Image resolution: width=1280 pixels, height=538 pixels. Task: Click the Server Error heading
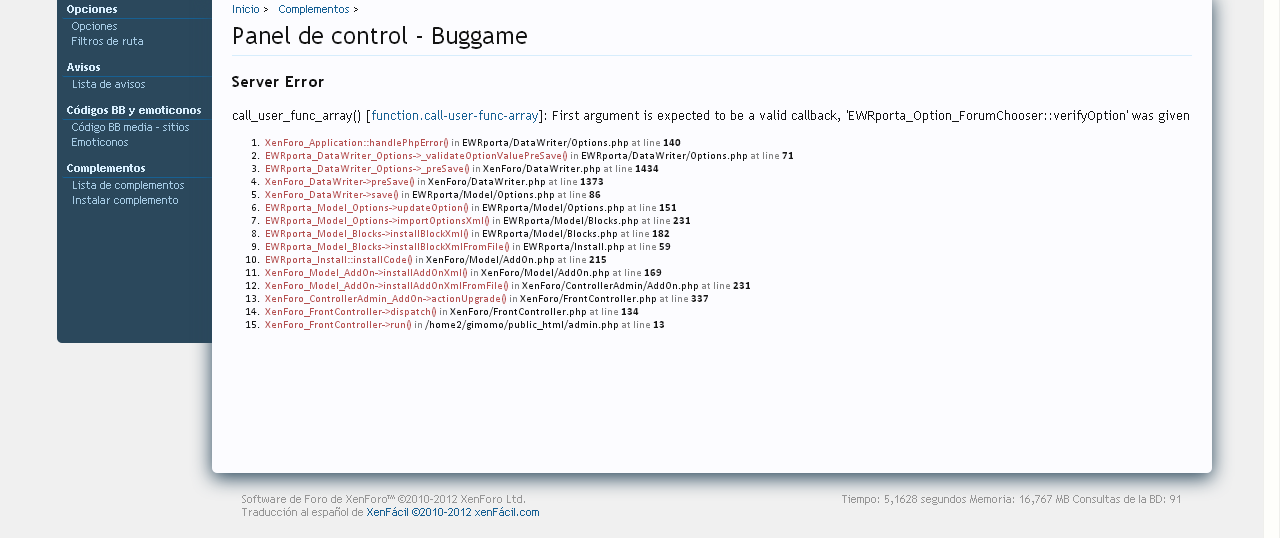[x=278, y=82]
